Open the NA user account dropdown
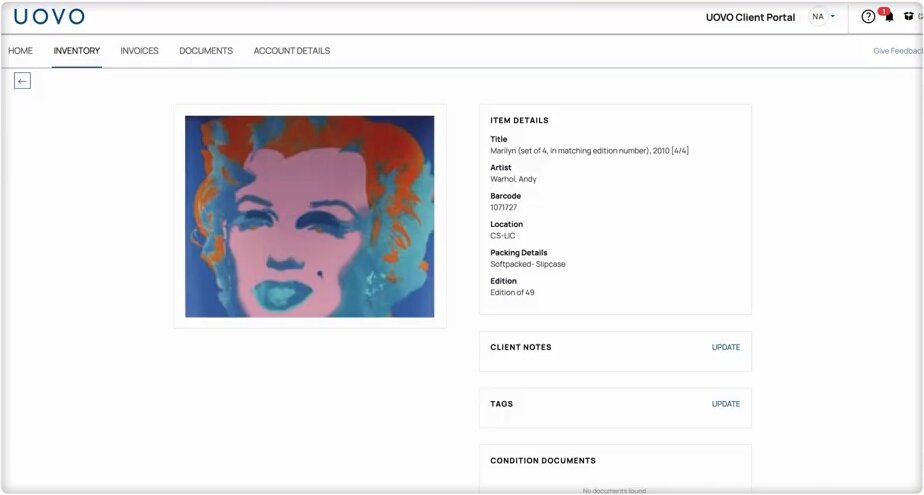The height and width of the screenshot is (495, 924). (x=822, y=16)
